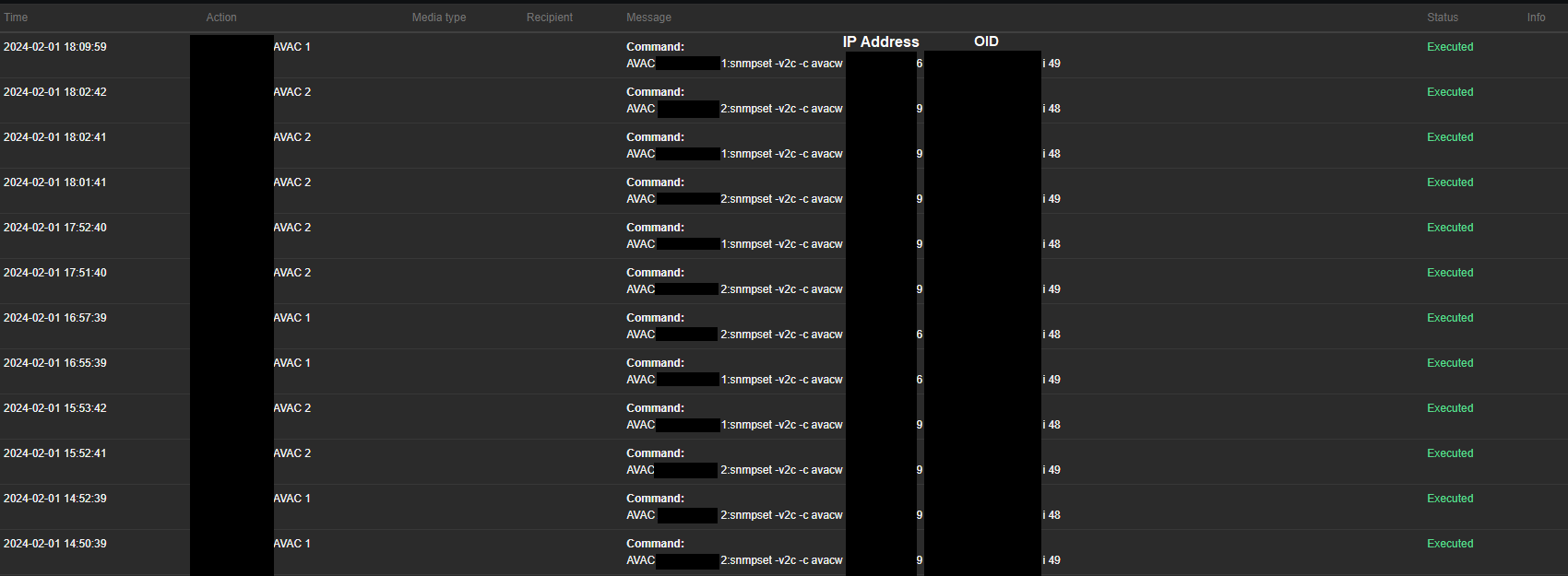Select the 2024-02-01 14:50:39 timestamp

click(55, 544)
